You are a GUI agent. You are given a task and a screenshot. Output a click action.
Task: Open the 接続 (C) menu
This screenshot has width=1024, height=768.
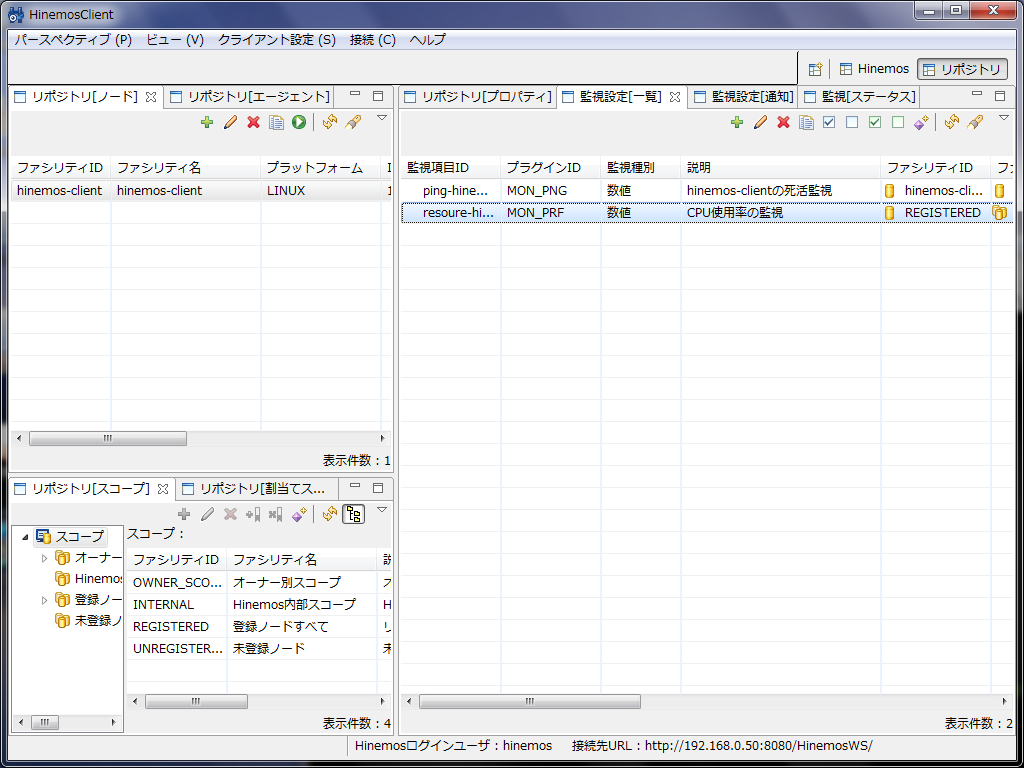tap(373, 40)
